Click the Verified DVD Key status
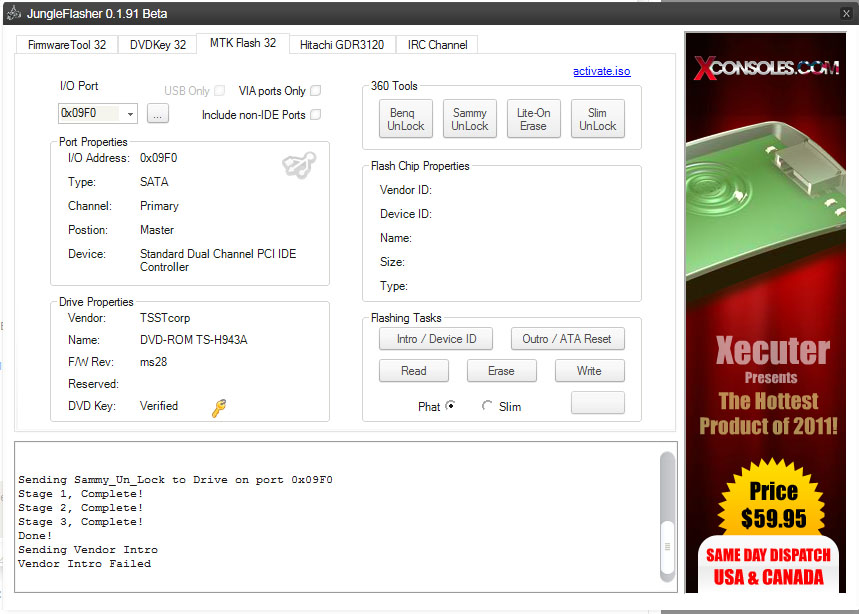Image resolution: width=859 pixels, height=614 pixels. pyautogui.click(x=159, y=406)
